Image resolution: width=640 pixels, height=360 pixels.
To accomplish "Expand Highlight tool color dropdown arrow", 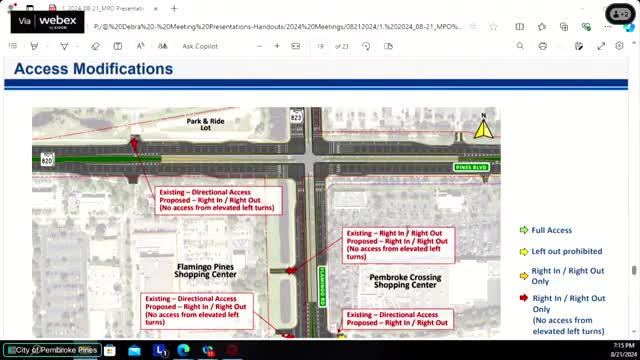I will [x=46, y=46].
